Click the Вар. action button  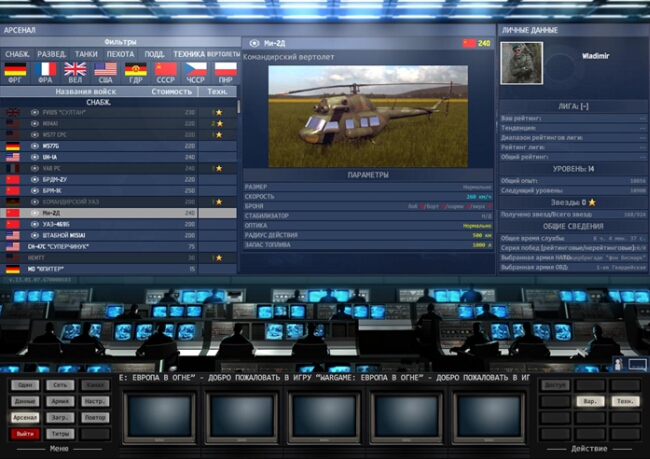[590, 401]
